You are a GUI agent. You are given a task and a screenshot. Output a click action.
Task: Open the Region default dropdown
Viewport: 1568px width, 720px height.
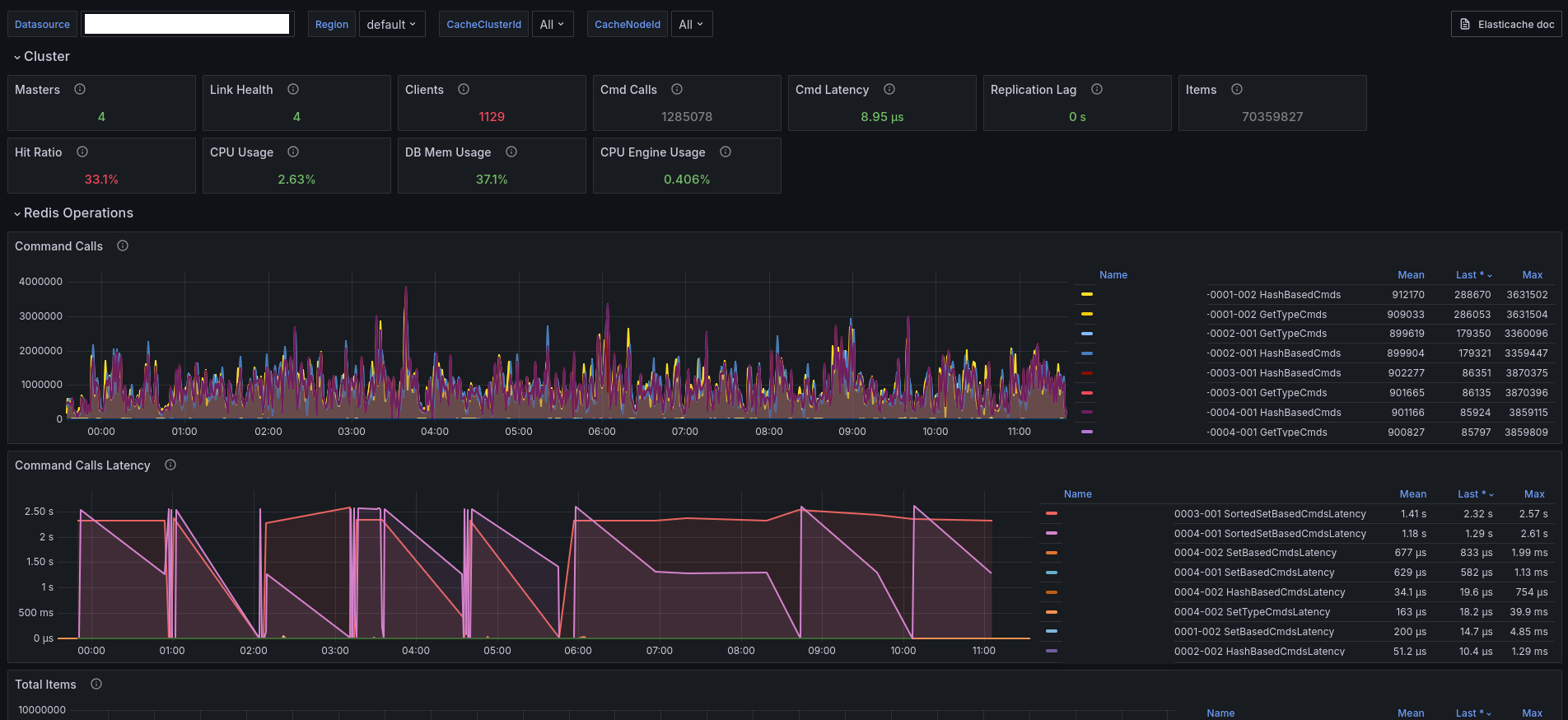pyautogui.click(x=391, y=25)
